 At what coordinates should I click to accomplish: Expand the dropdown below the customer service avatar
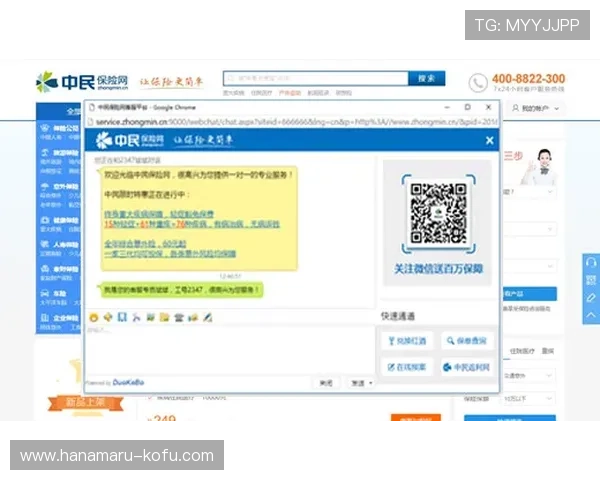pos(530,192)
